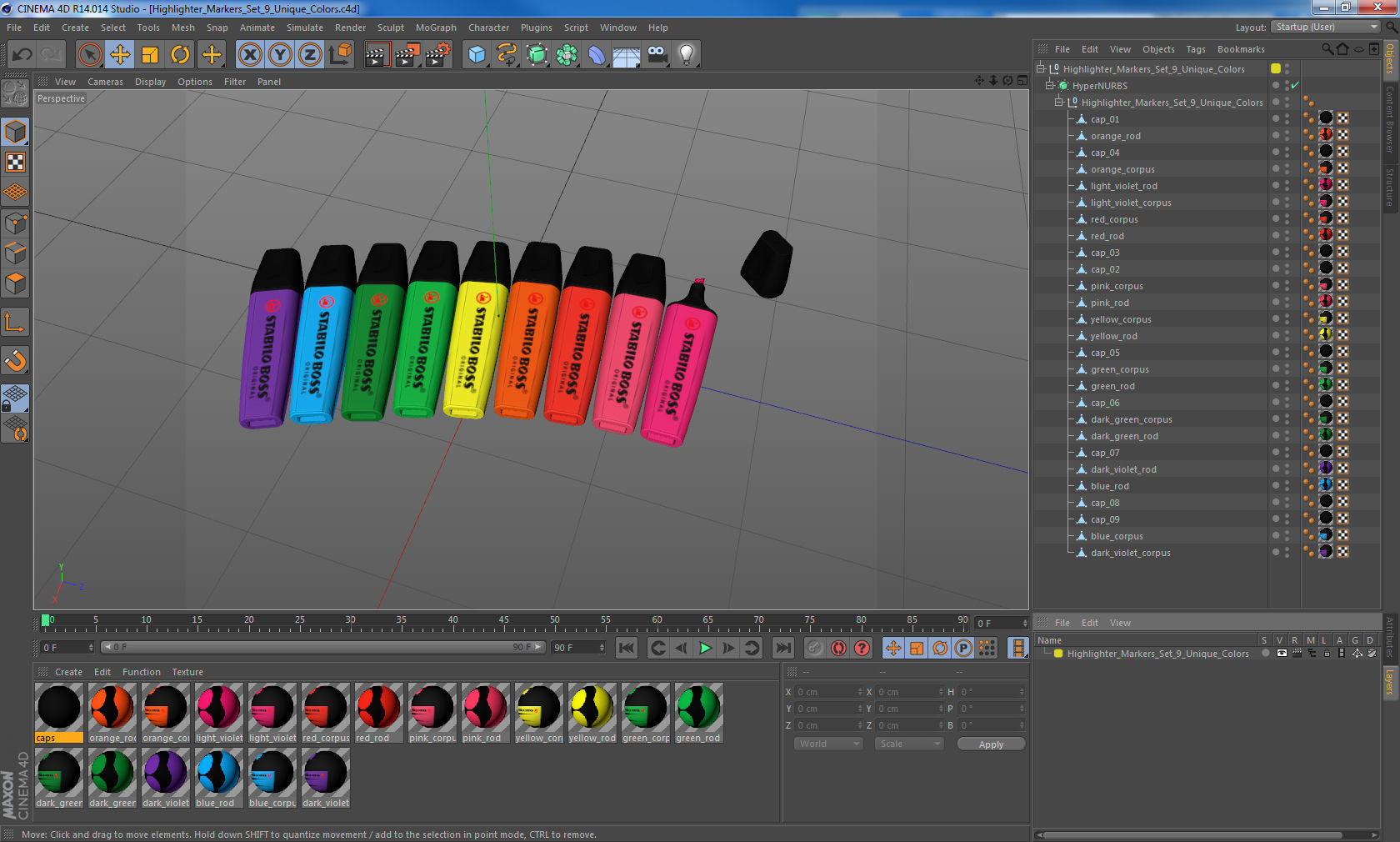
Task: Open material manager Texture menu
Action: coord(187,672)
